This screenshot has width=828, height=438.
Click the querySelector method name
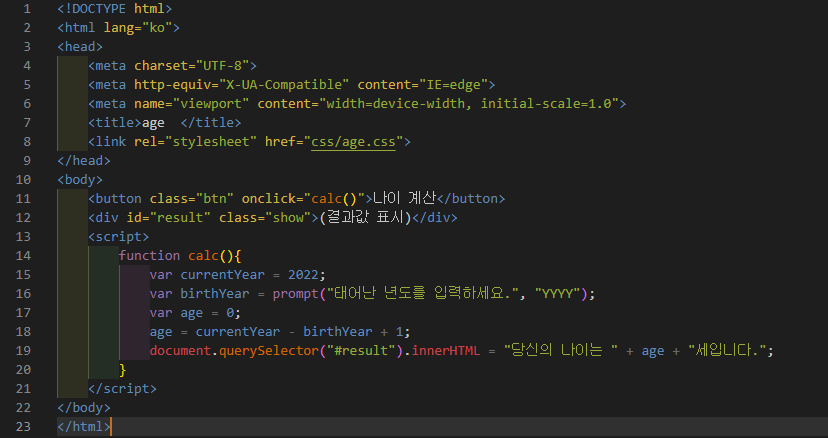(x=269, y=351)
